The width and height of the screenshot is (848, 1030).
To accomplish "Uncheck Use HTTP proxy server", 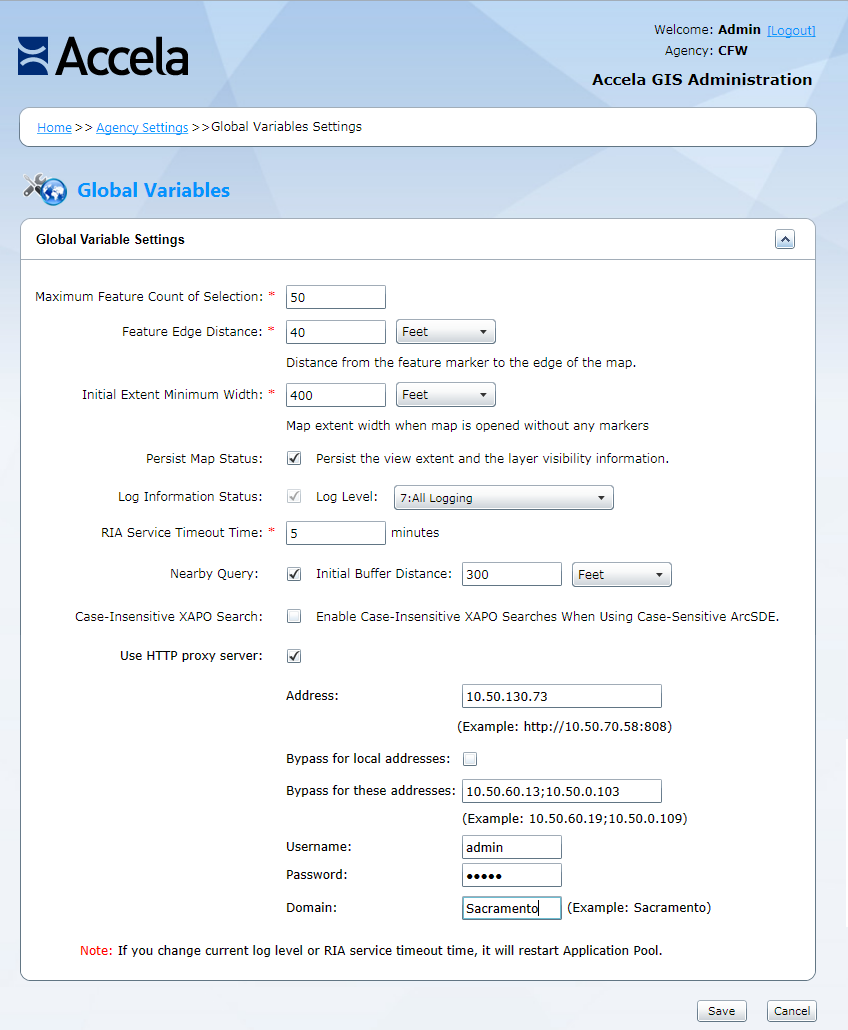I will point(294,656).
